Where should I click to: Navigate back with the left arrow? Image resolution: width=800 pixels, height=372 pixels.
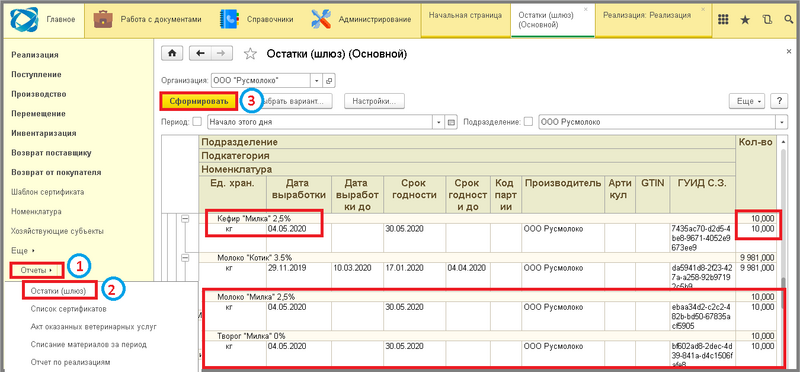click(x=200, y=53)
